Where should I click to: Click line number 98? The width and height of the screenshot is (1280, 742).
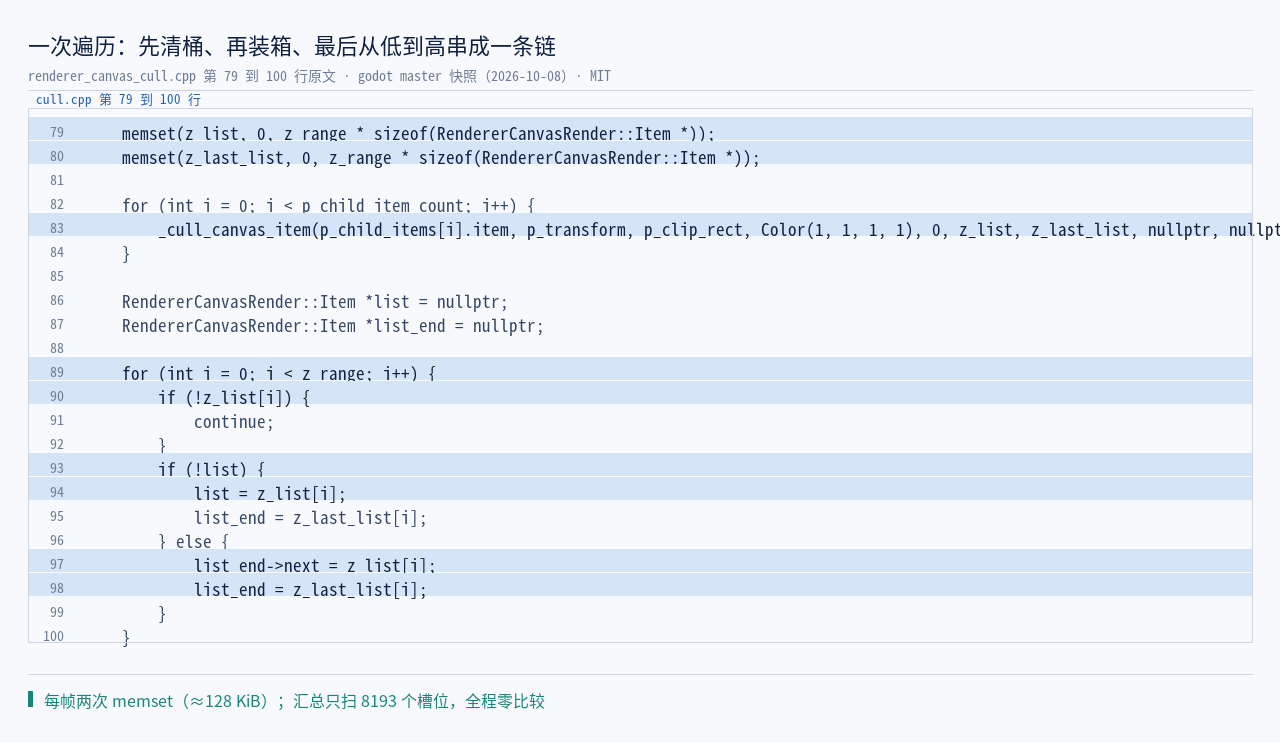point(56,589)
